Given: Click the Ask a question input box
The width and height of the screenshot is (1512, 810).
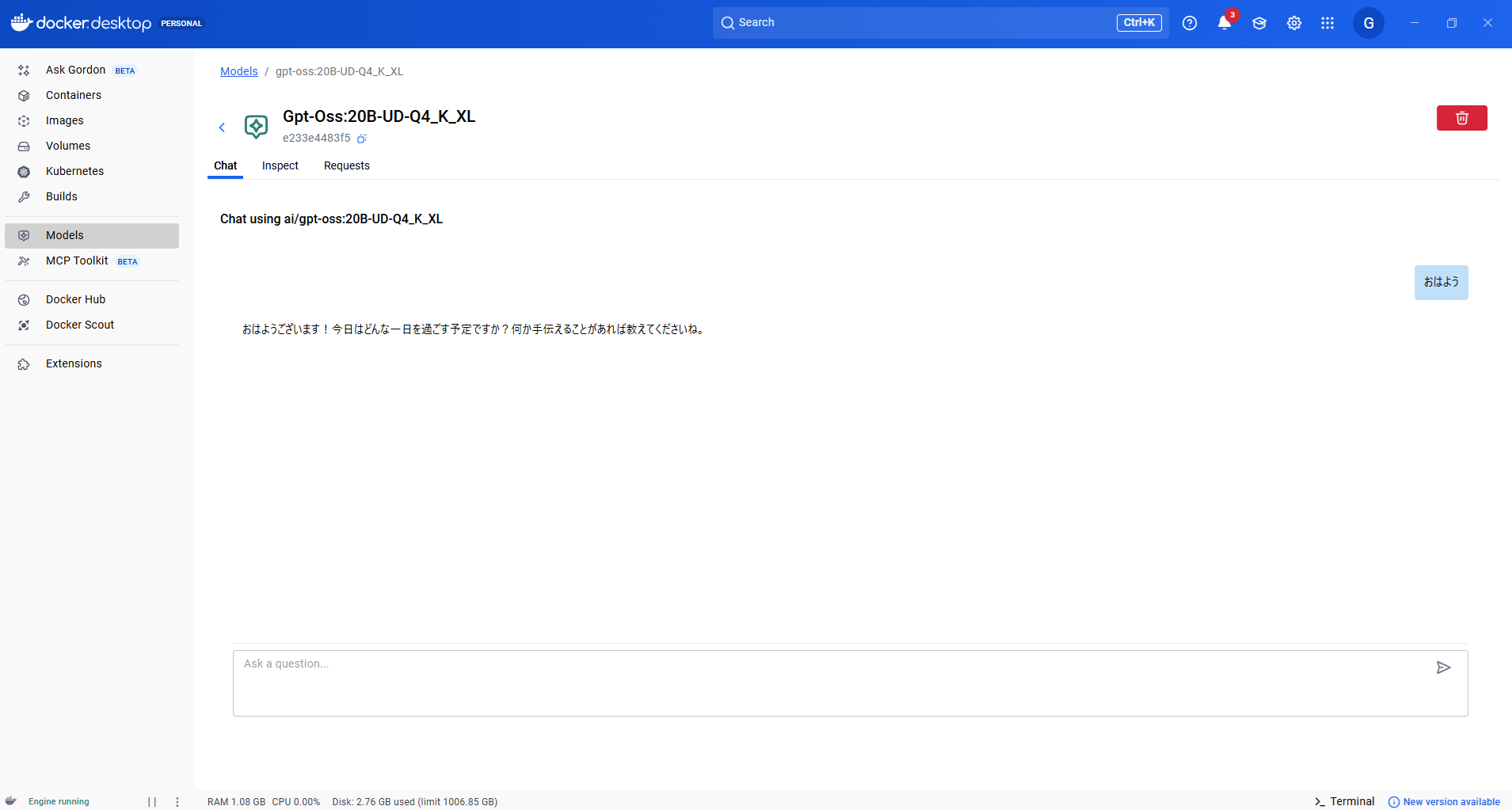Looking at the screenshot, I should pyautogui.click(x=850, y=683).
